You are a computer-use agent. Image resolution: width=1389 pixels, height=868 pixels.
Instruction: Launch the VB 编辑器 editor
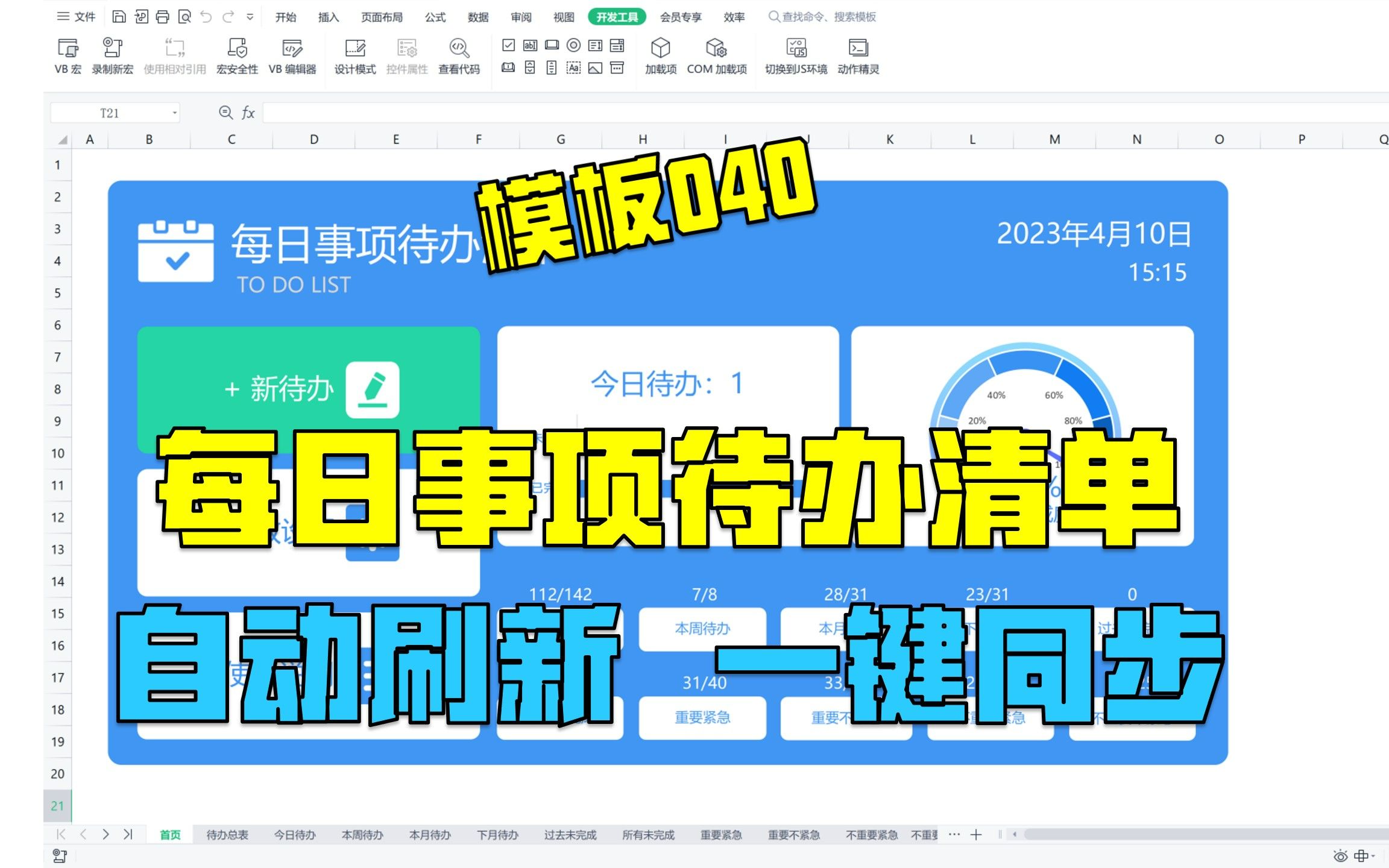tap(292, 56)
